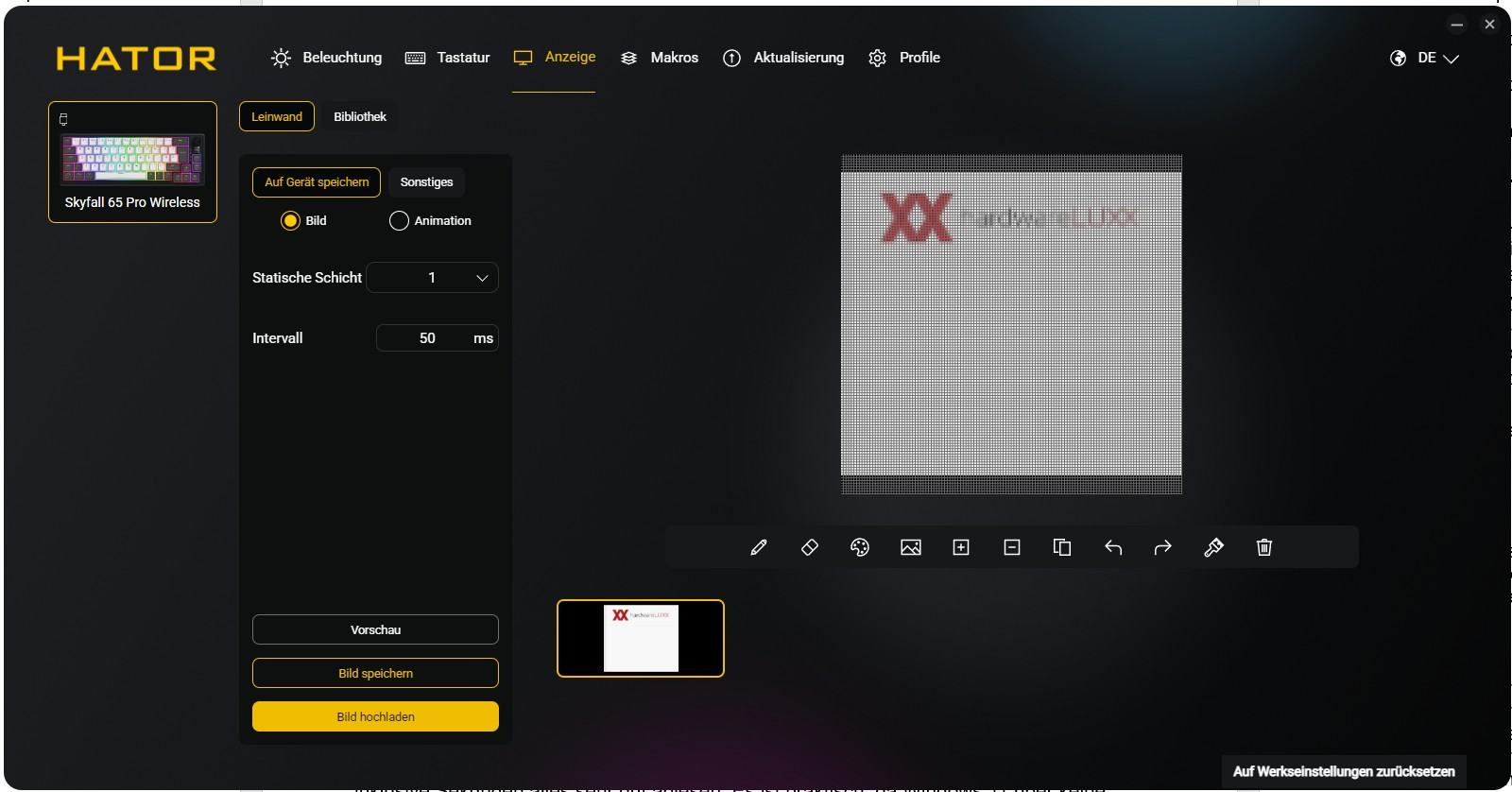The width and height of the screenshot is (1512, 792).
Task: Click the HATOR logo
Action: coord(136,59)
